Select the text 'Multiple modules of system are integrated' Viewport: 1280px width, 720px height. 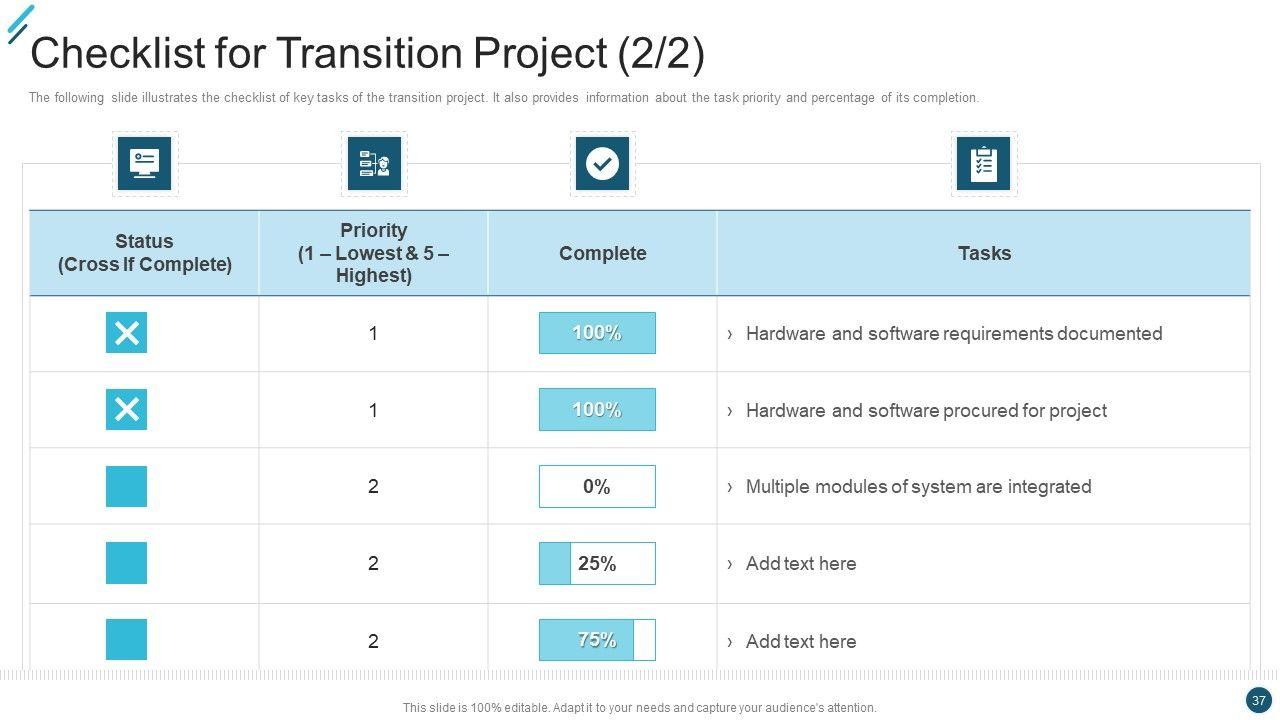(918, 487)
